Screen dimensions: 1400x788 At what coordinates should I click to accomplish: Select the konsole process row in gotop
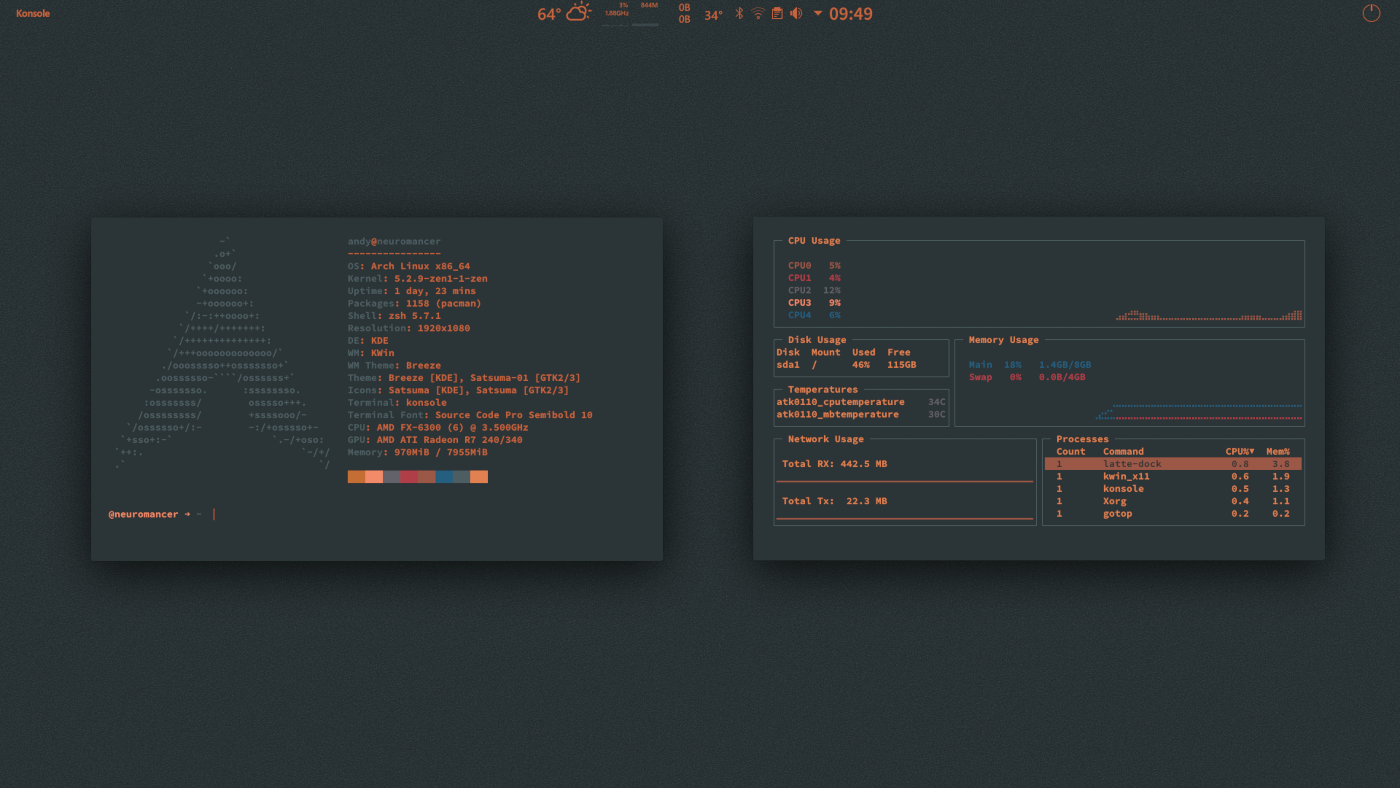[x=1173, y=489]
